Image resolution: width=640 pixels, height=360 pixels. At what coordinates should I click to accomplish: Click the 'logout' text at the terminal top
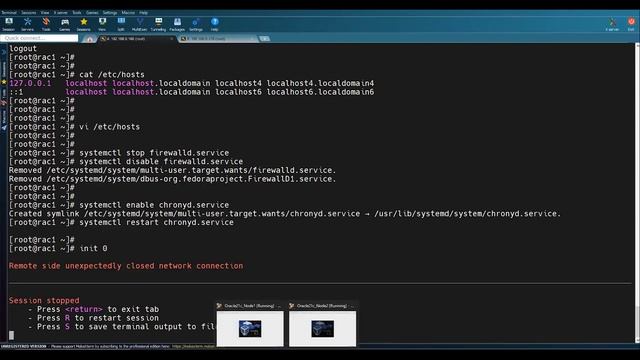23,49
